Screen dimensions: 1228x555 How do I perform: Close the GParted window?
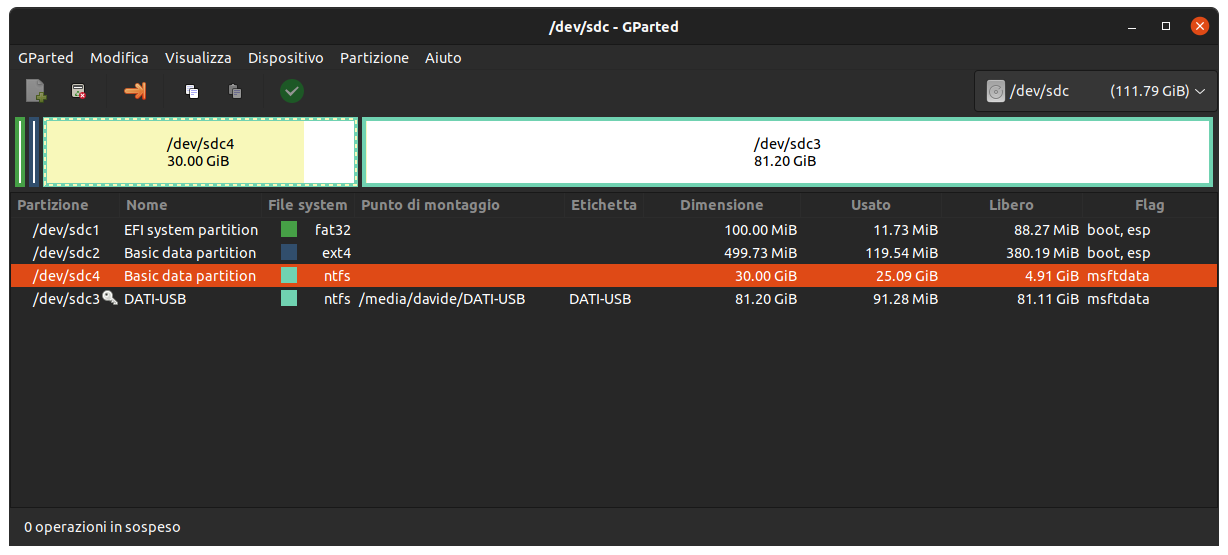[1199, 27]
